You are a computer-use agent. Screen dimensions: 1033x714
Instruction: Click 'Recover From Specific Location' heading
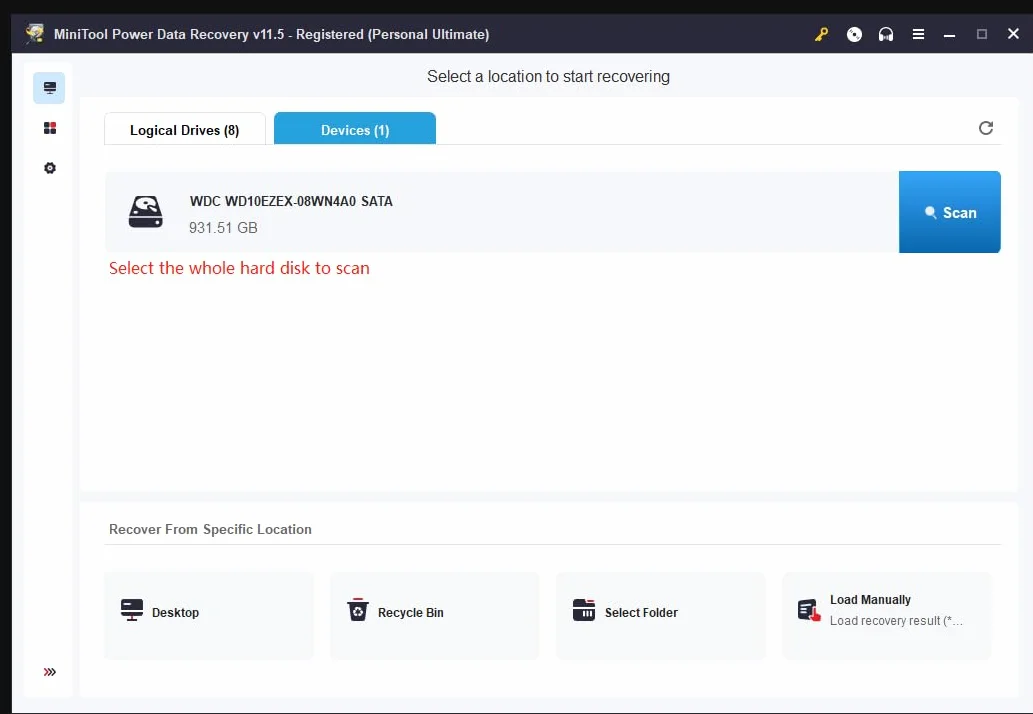pyautogui.click(x=210, y=529)
